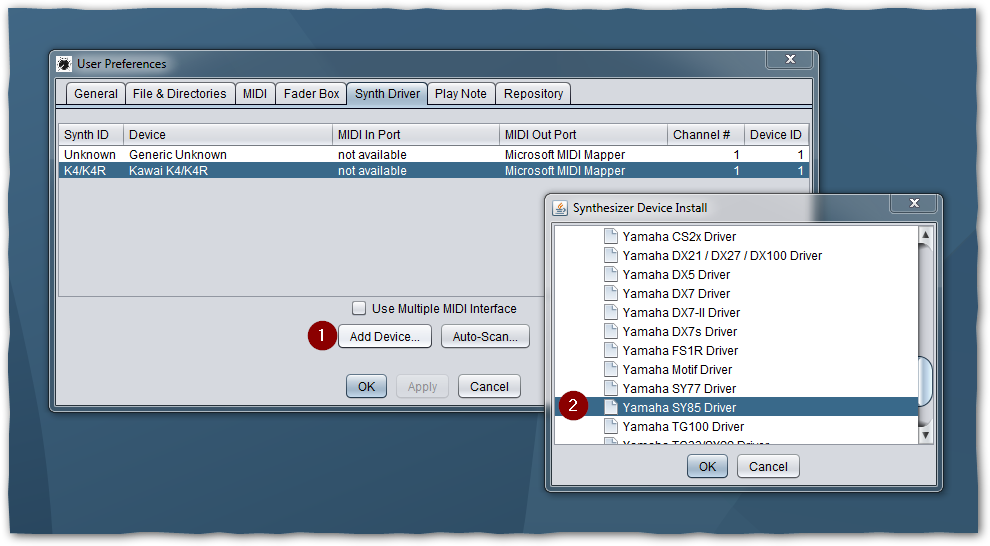990x546 pixels.
Task: Click file icon beside Yamaha SY85 Driver
Action: 611,407
